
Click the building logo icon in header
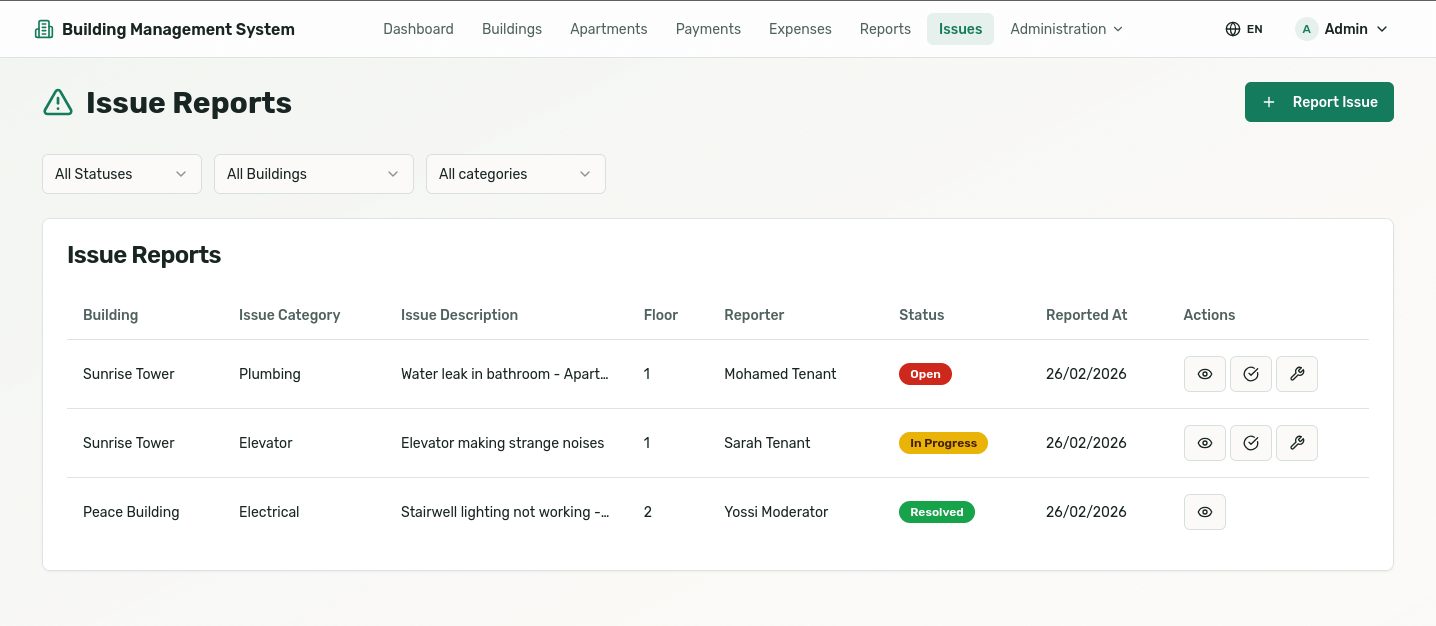[44, 29]
